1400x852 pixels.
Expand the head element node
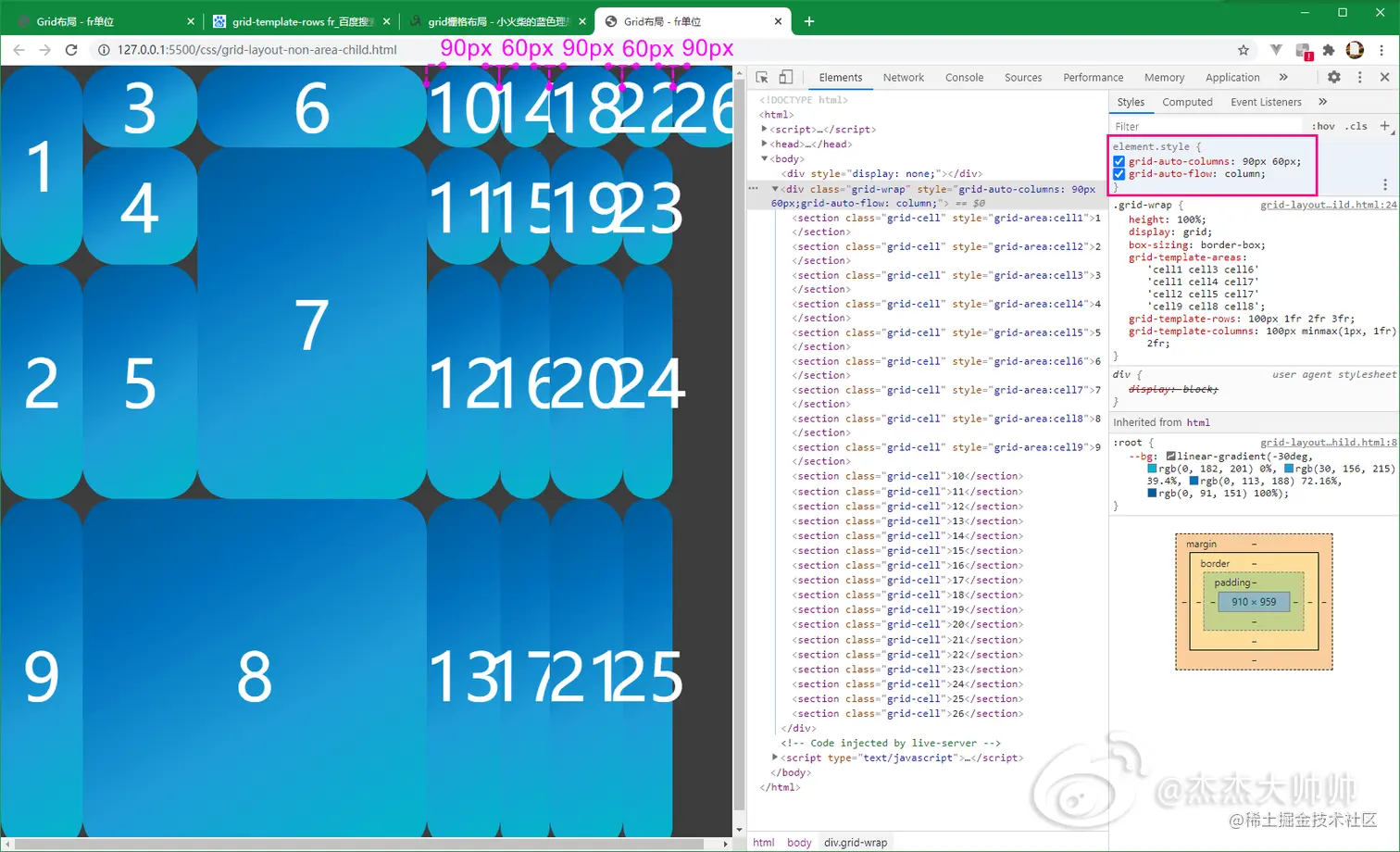click(764, 144)
